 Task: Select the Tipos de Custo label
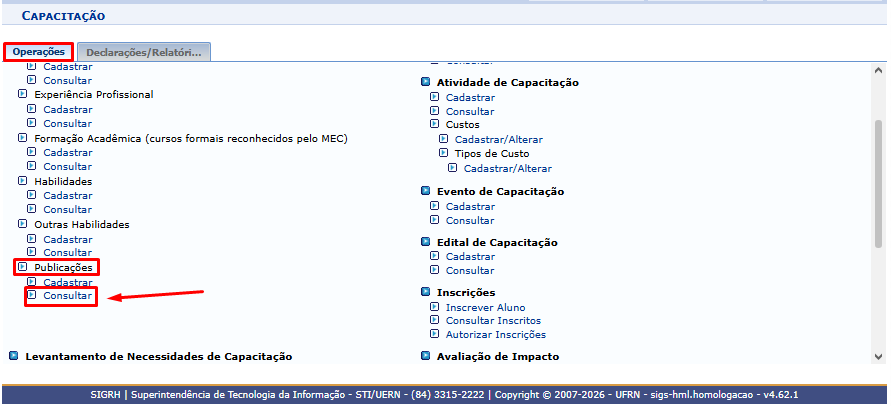[492, 154]
